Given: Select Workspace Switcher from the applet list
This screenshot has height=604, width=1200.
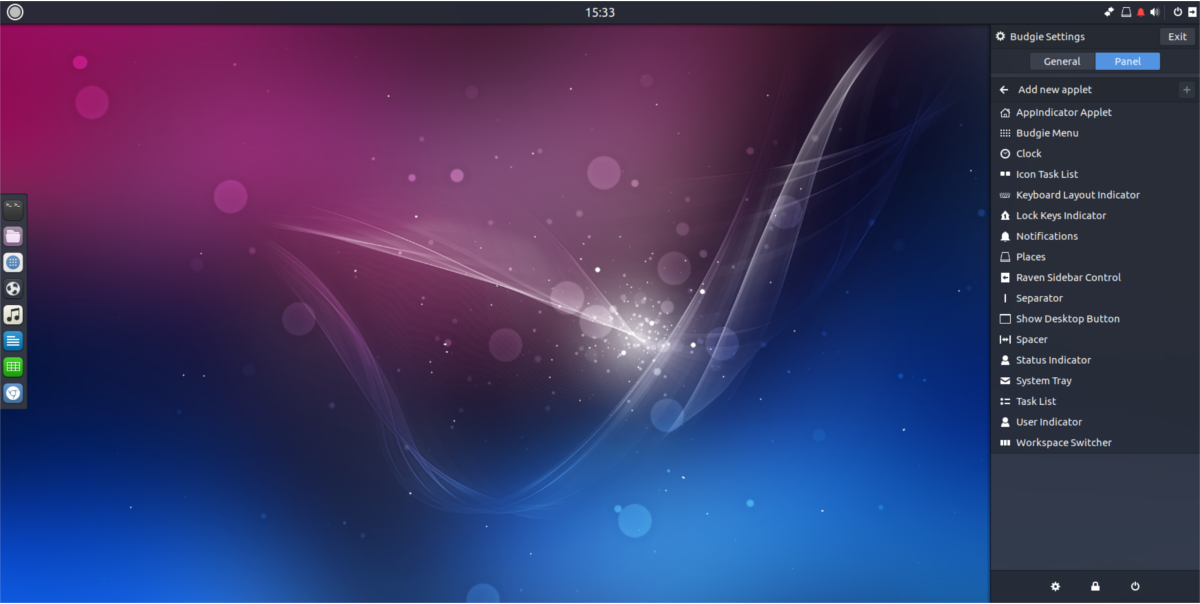Looking at the screenshot, I should (1063, 442).
